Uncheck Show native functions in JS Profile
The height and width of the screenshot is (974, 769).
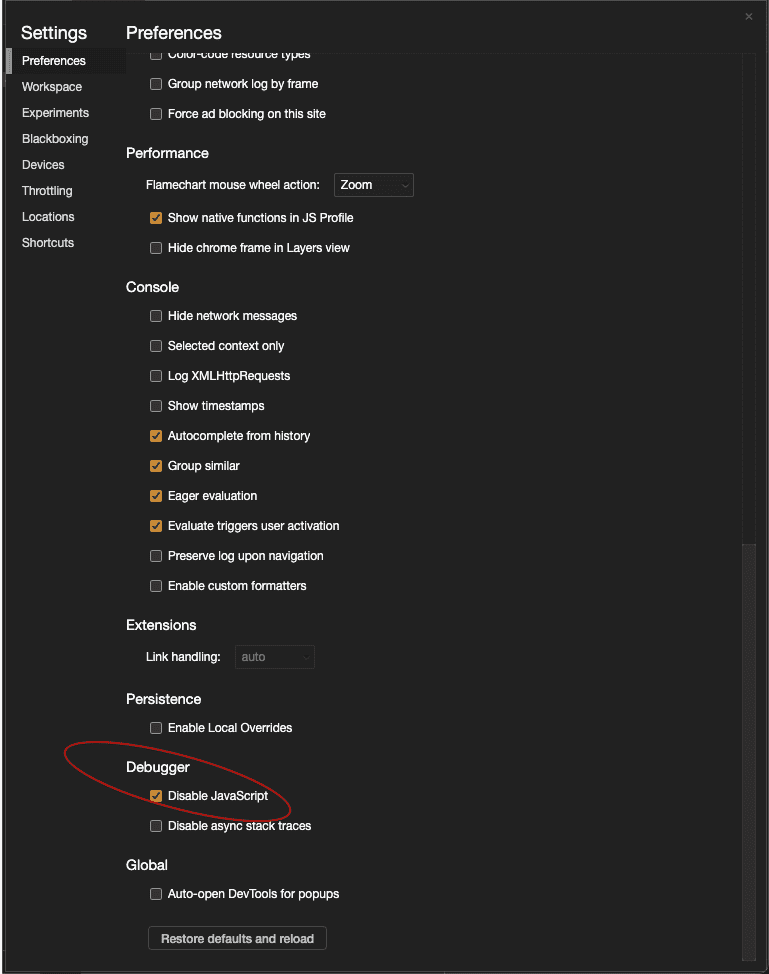point(156,218)
